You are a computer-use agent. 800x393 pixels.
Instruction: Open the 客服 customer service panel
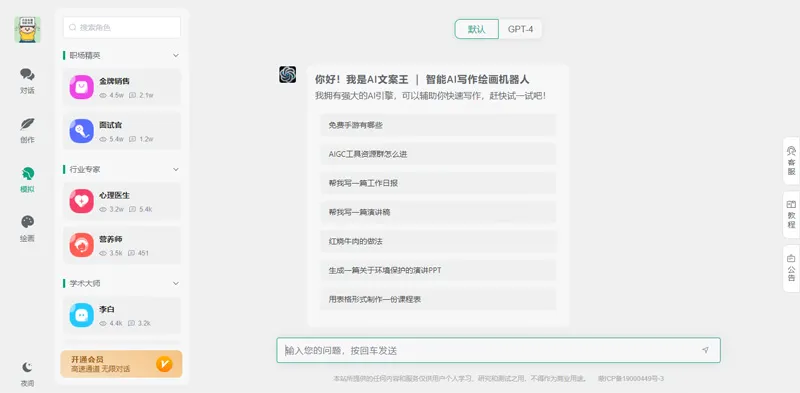tap(791, 161)
